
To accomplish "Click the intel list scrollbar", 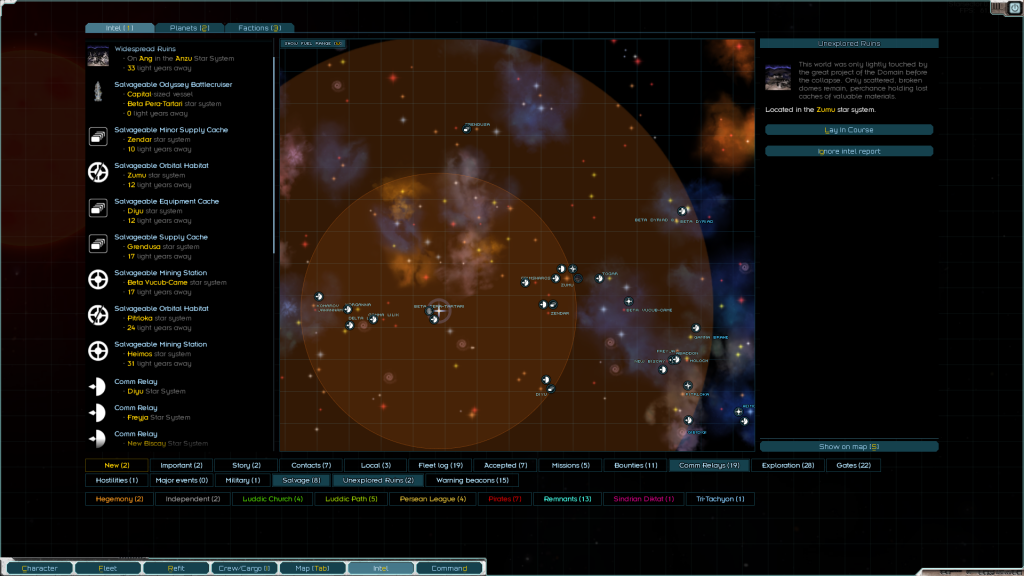I will 274,150.
